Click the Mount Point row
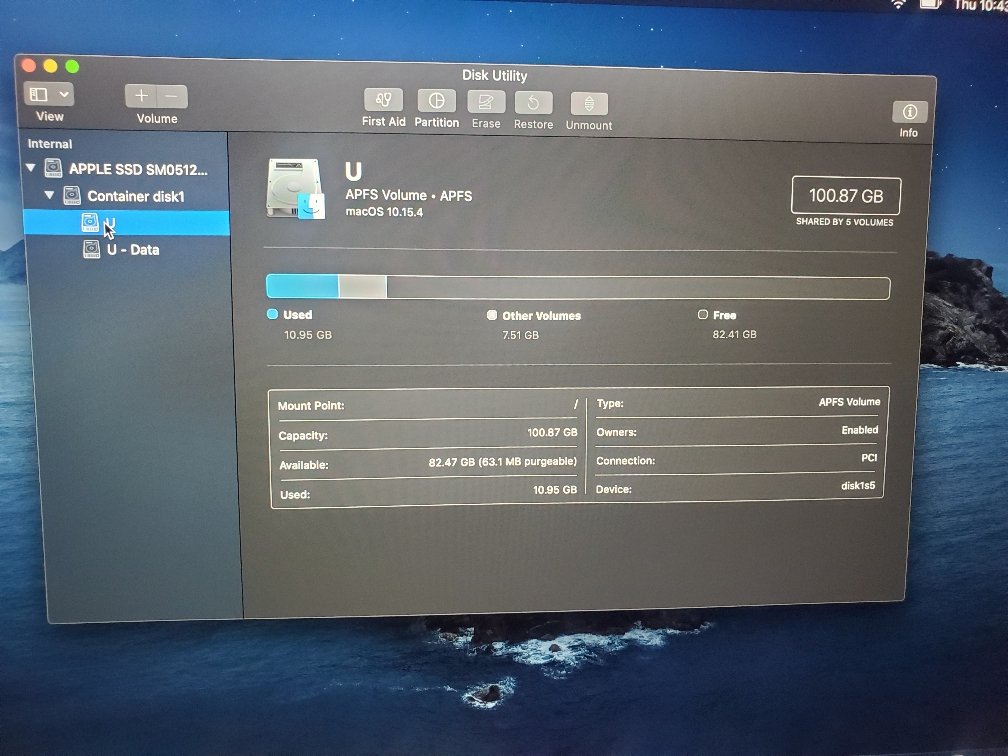Image resolution: width=1008 pixels, height=756 pixels. [428, 405]
